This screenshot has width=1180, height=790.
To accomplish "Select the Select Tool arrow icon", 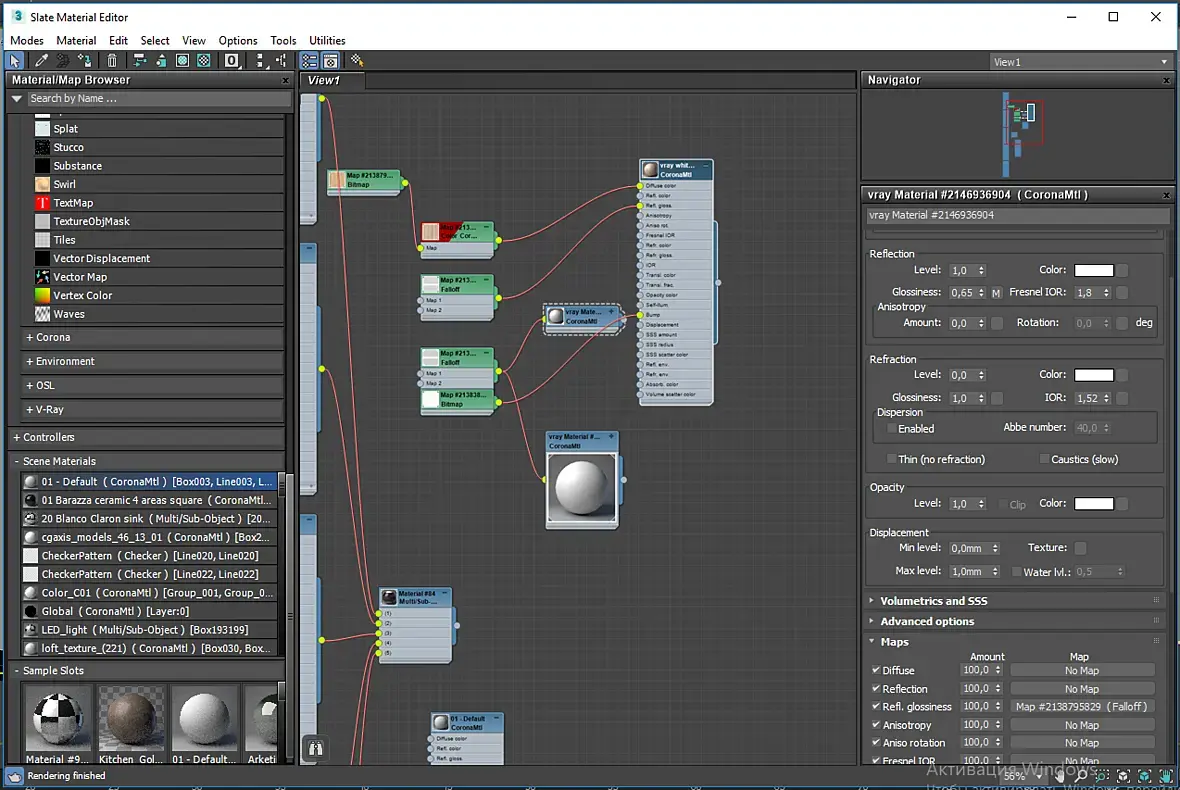I will pyautogui.click(x=16, y=61).
